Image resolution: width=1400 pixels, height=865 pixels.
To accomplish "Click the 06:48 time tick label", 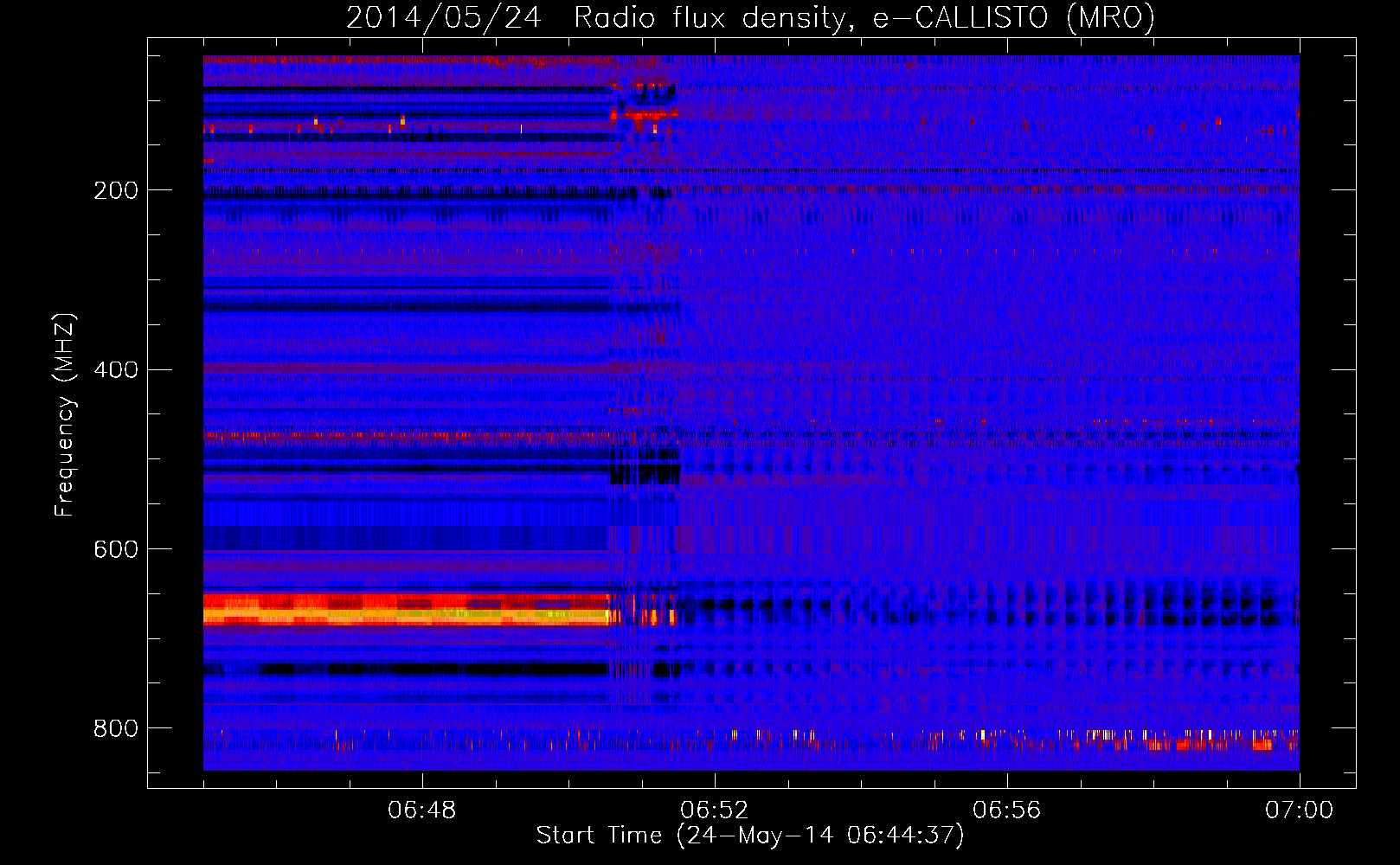I will tap(422, 811).
